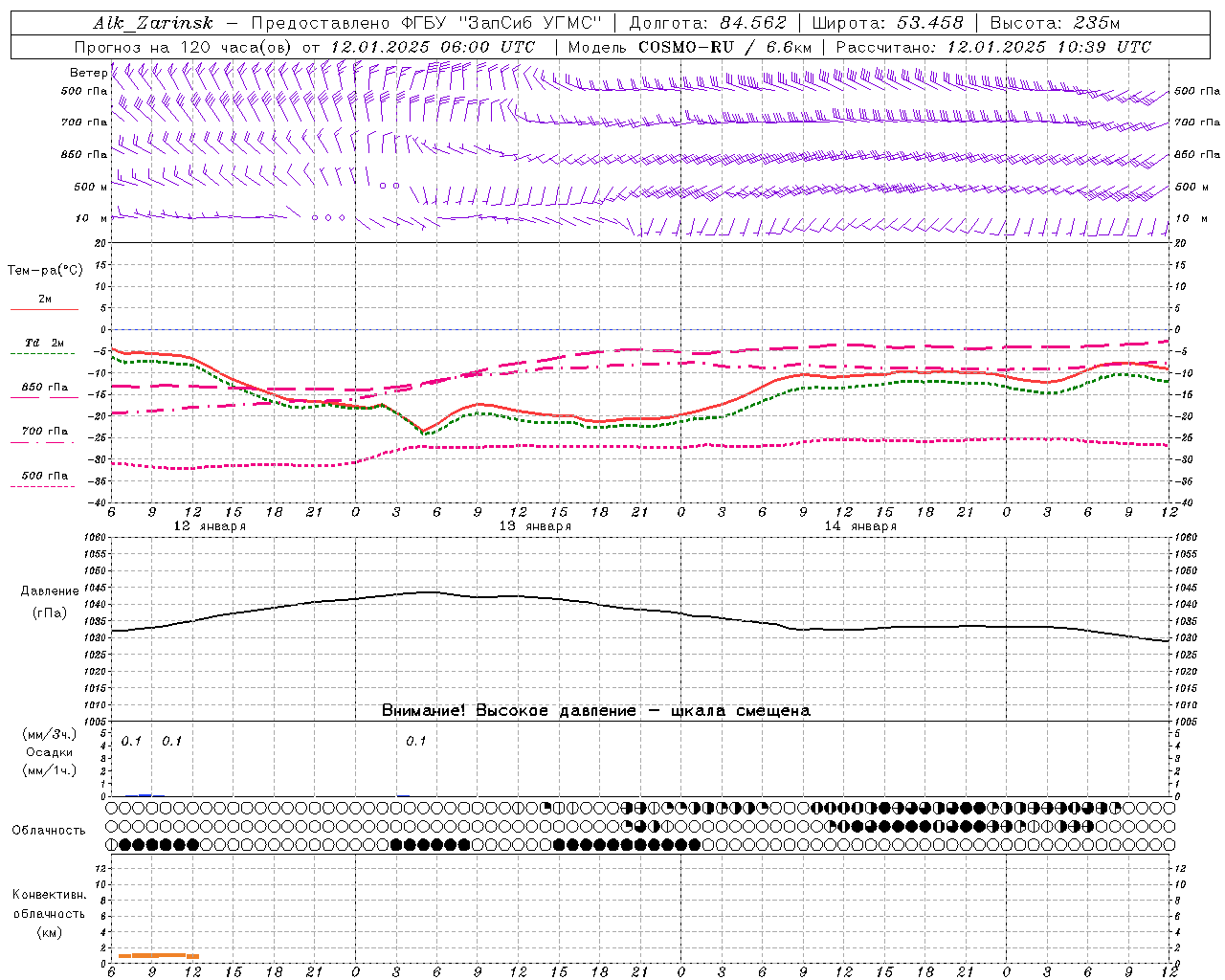Click the "Осадки" precipitation label
Image resolution: width=1225 pixels, height=980 pixels.
pyautogui.click(x=50, y=752)
